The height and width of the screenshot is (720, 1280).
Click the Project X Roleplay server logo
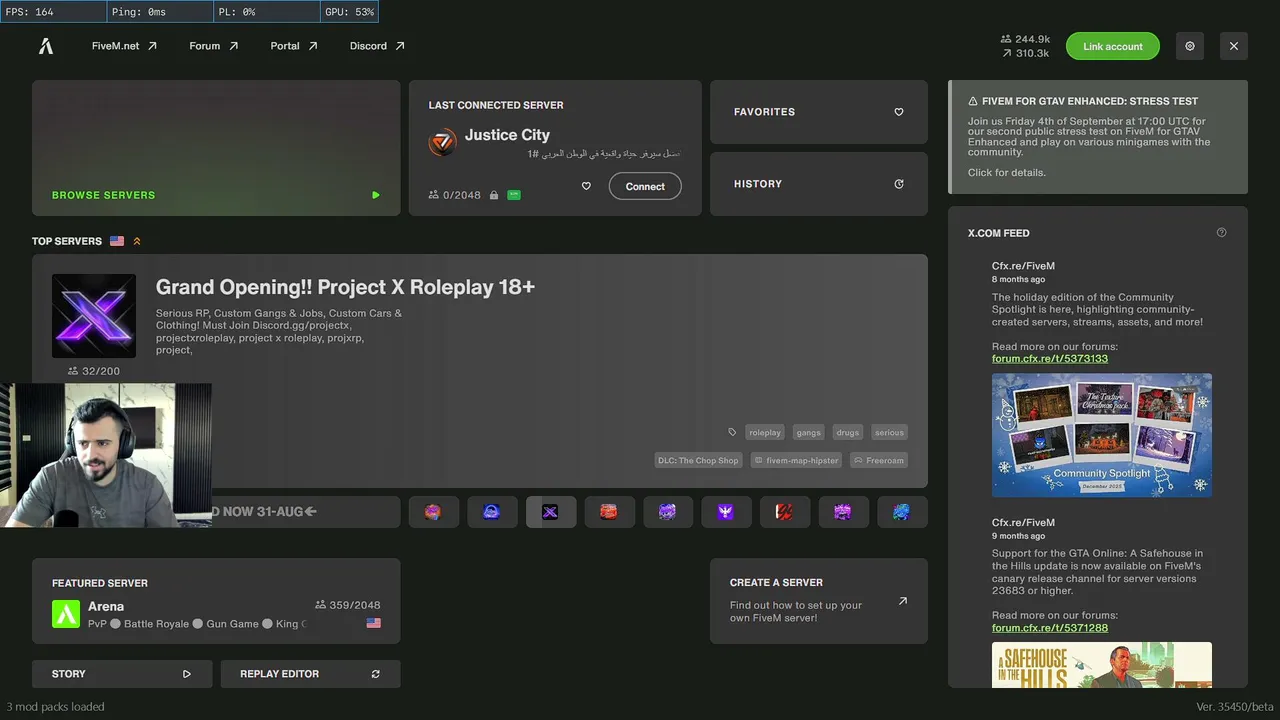pyautogui.click(x=94, y=316)
